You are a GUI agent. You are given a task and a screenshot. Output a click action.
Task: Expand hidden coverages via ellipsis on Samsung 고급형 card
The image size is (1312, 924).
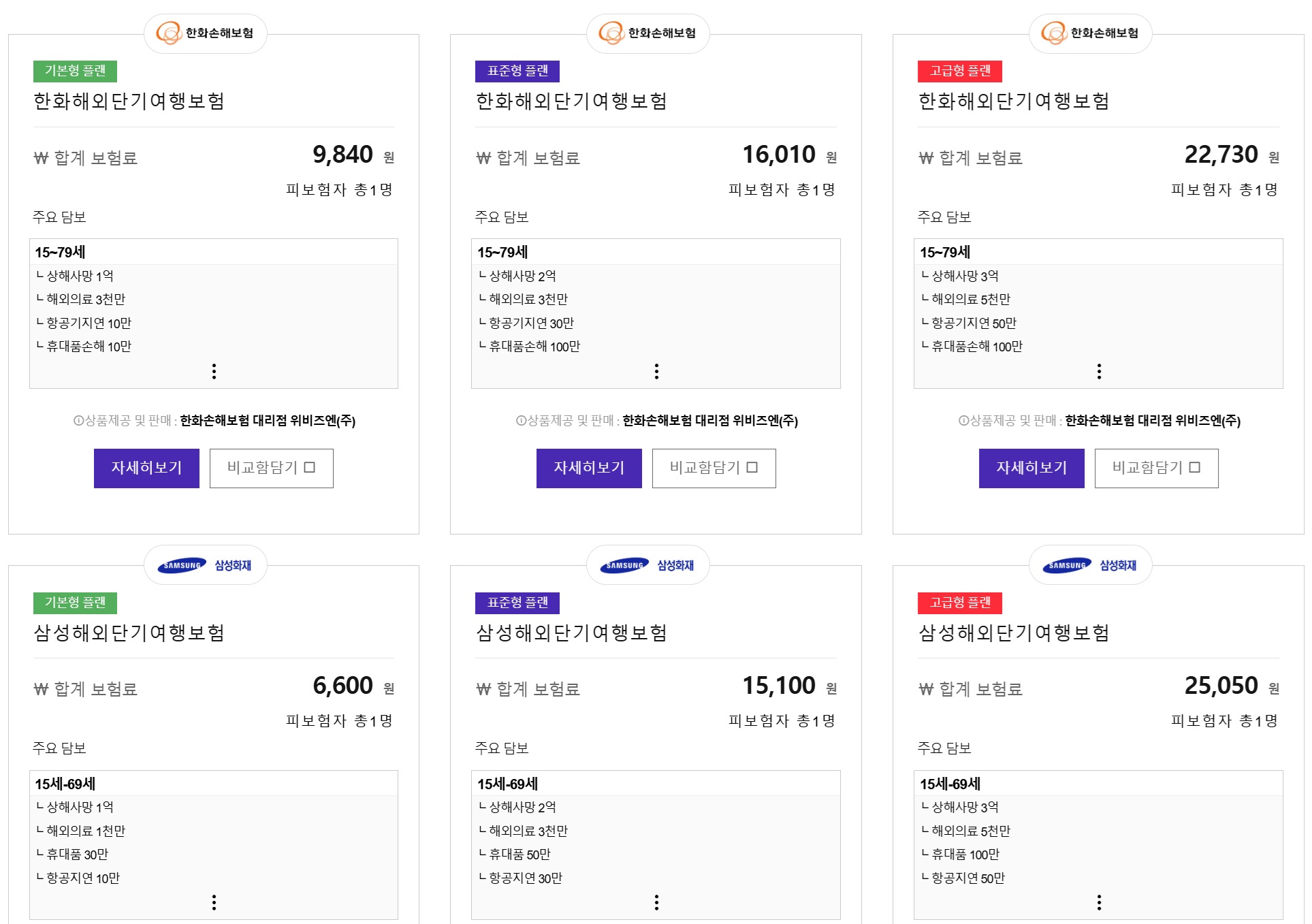pos(1099,904)
